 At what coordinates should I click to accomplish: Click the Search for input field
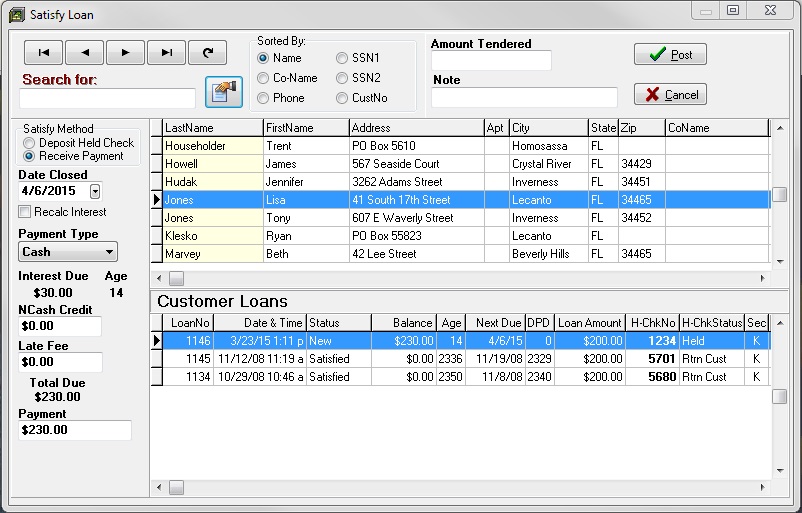click(x=107, y=98)
